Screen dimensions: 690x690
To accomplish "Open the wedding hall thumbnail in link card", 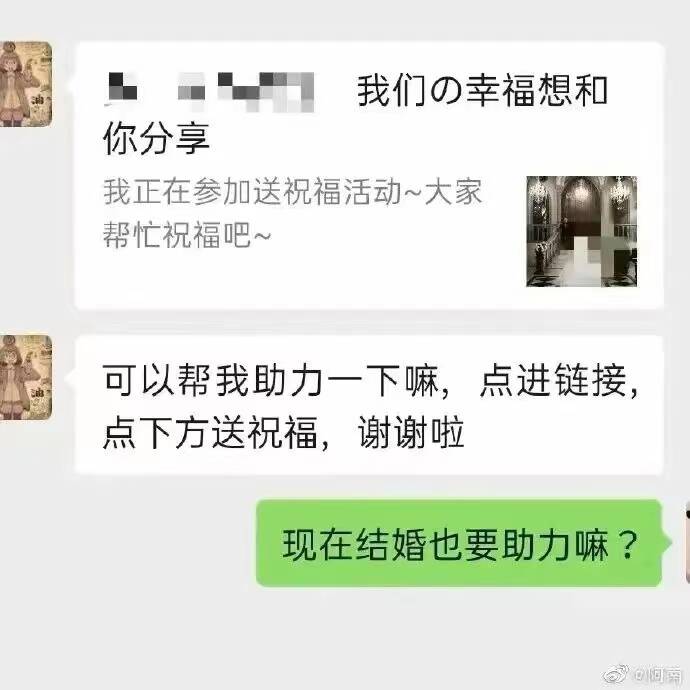I will coord(581,231).
